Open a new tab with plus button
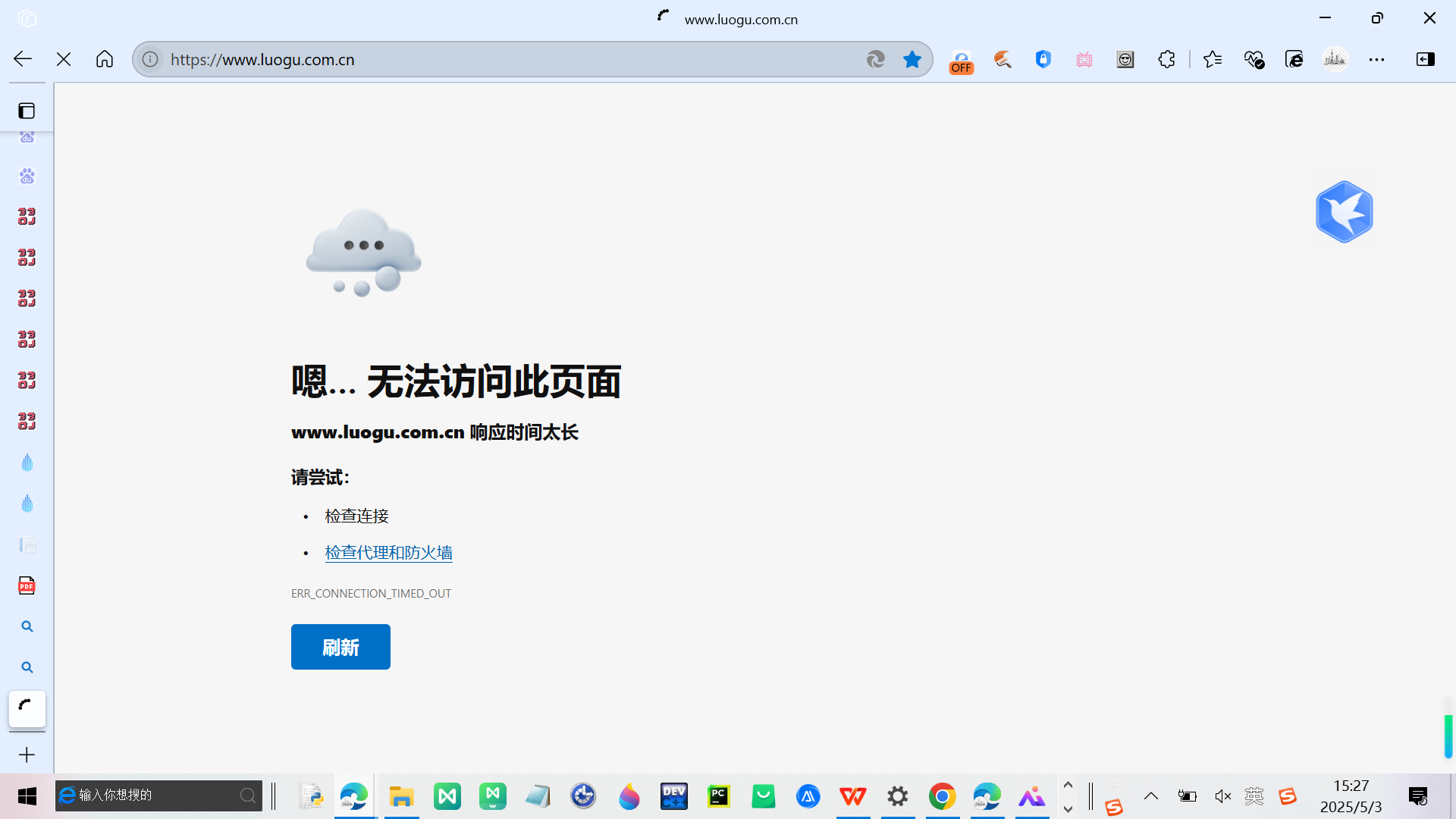Viewport: 1456px width, 819px height. (x=27, y=755)
